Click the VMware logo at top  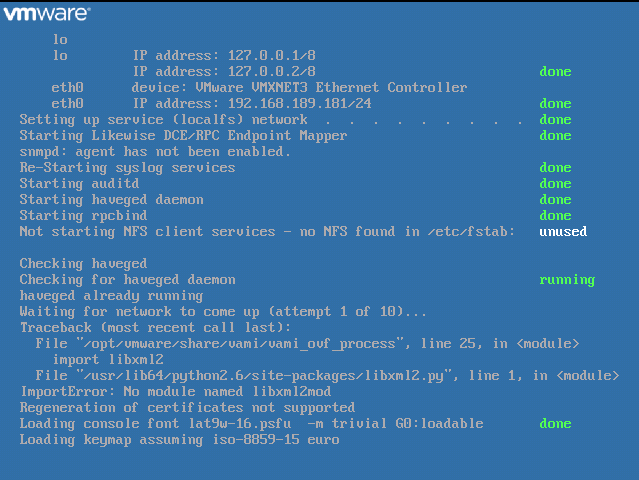(46, 13)
